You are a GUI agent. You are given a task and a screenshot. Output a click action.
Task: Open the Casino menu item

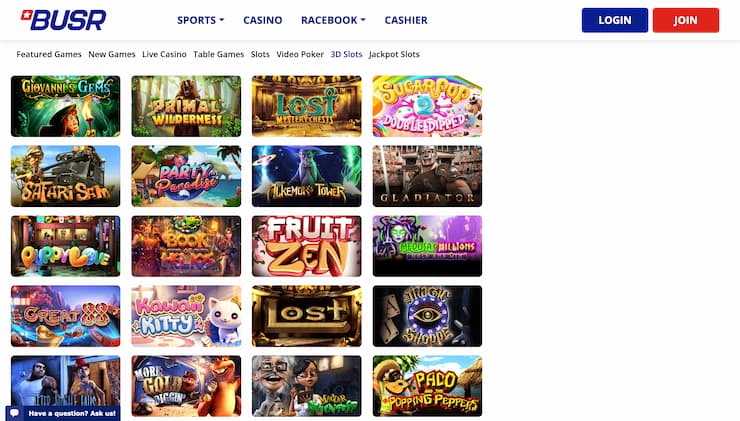point(263,20)
